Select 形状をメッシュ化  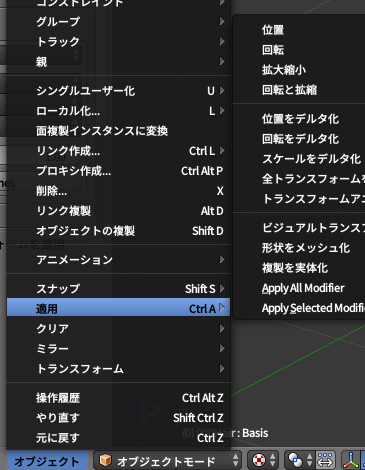click(x=299, y=248)
